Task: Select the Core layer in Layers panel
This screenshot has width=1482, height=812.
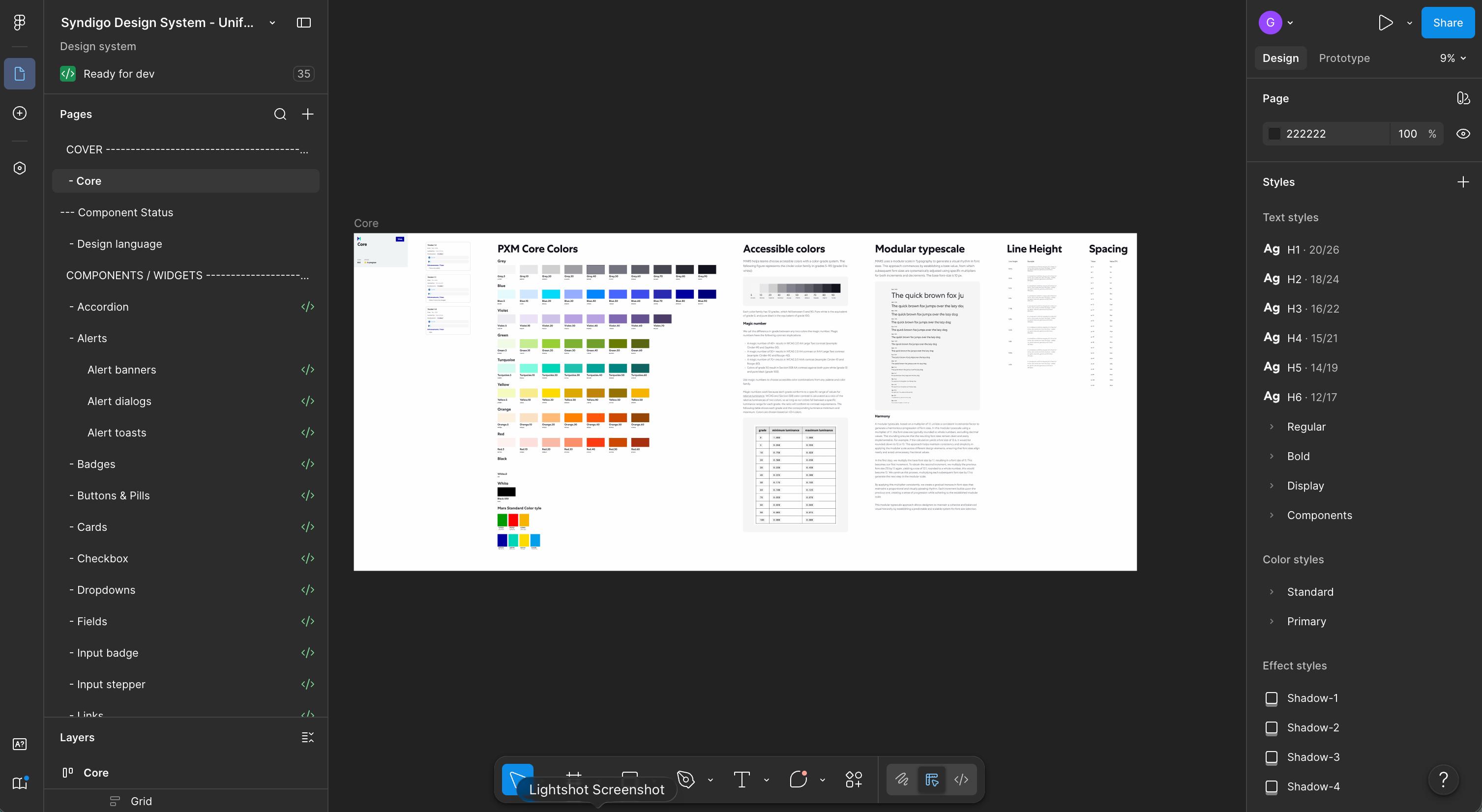Action: (185, 772)
